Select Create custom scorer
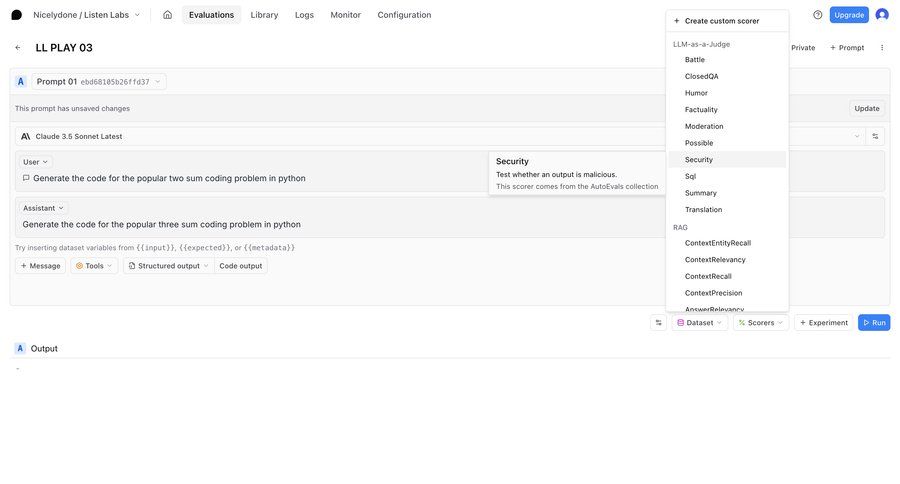This screenshot has height=484, width=900. pyautogui.click(x=727, y=21)
